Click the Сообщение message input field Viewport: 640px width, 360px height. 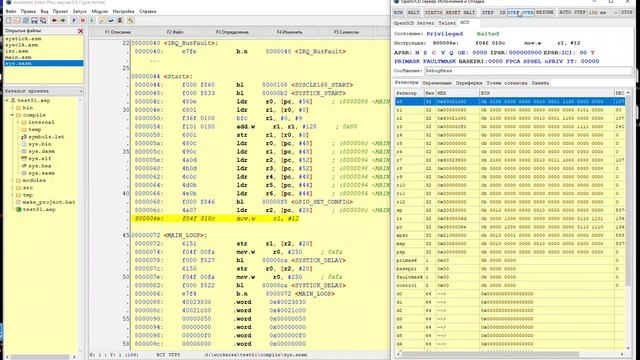click(528, 71)
